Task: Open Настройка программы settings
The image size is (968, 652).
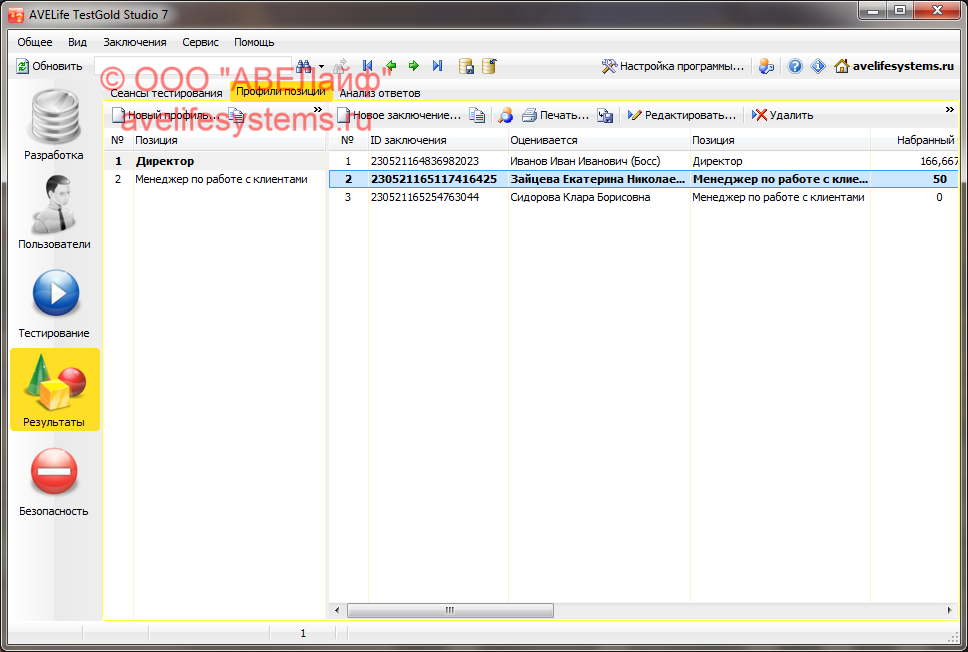Action: click(x=673, y=66)
